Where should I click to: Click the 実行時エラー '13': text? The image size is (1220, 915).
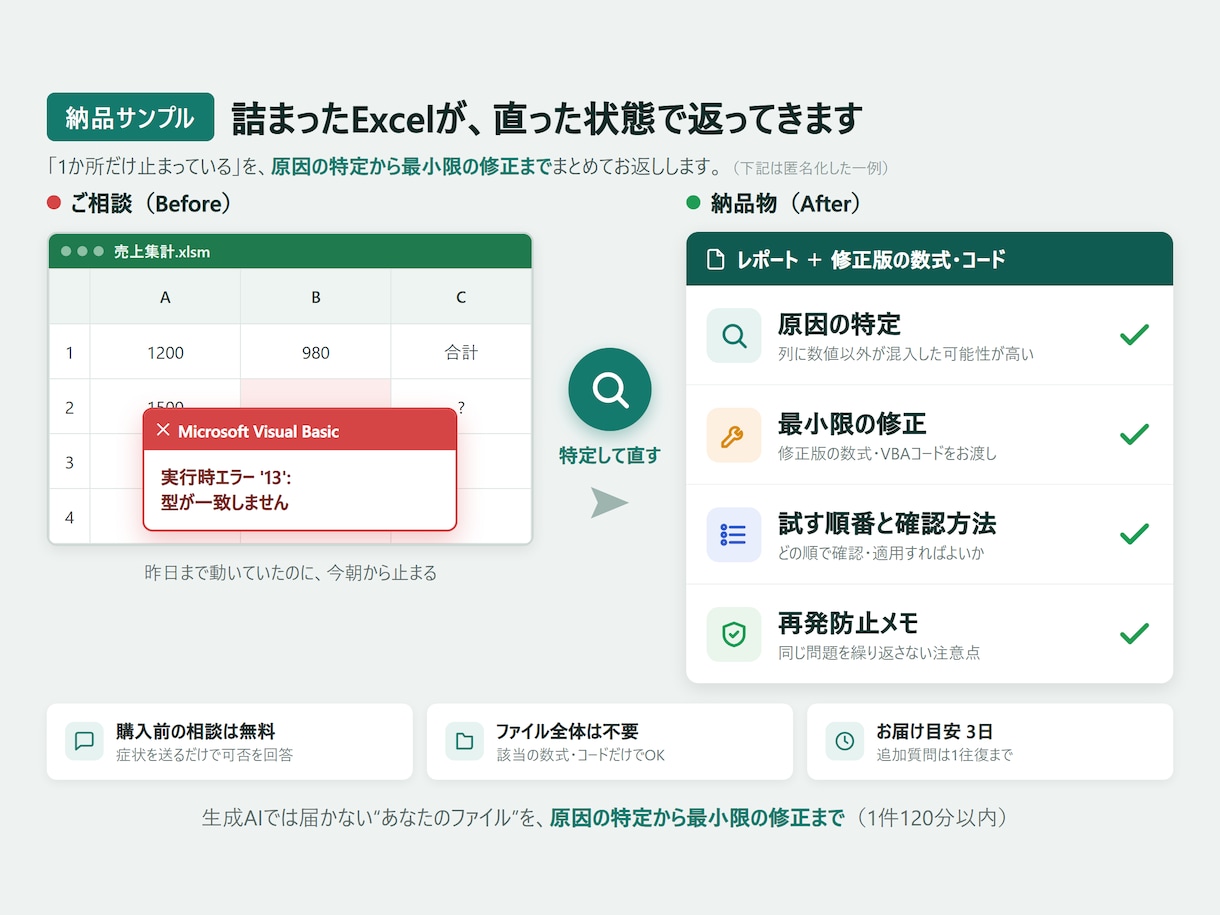226,477
